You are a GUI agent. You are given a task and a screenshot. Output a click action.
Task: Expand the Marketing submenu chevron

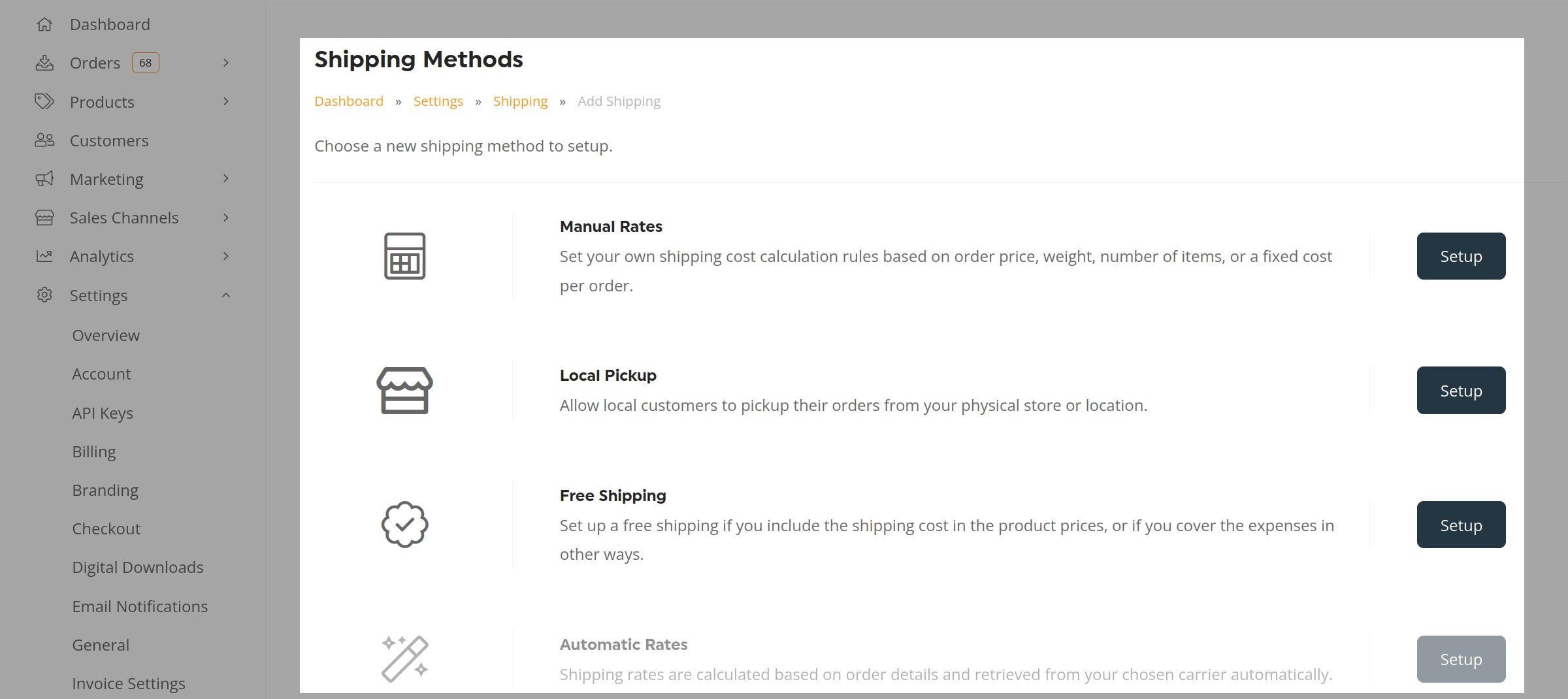(x=226, y=179)
